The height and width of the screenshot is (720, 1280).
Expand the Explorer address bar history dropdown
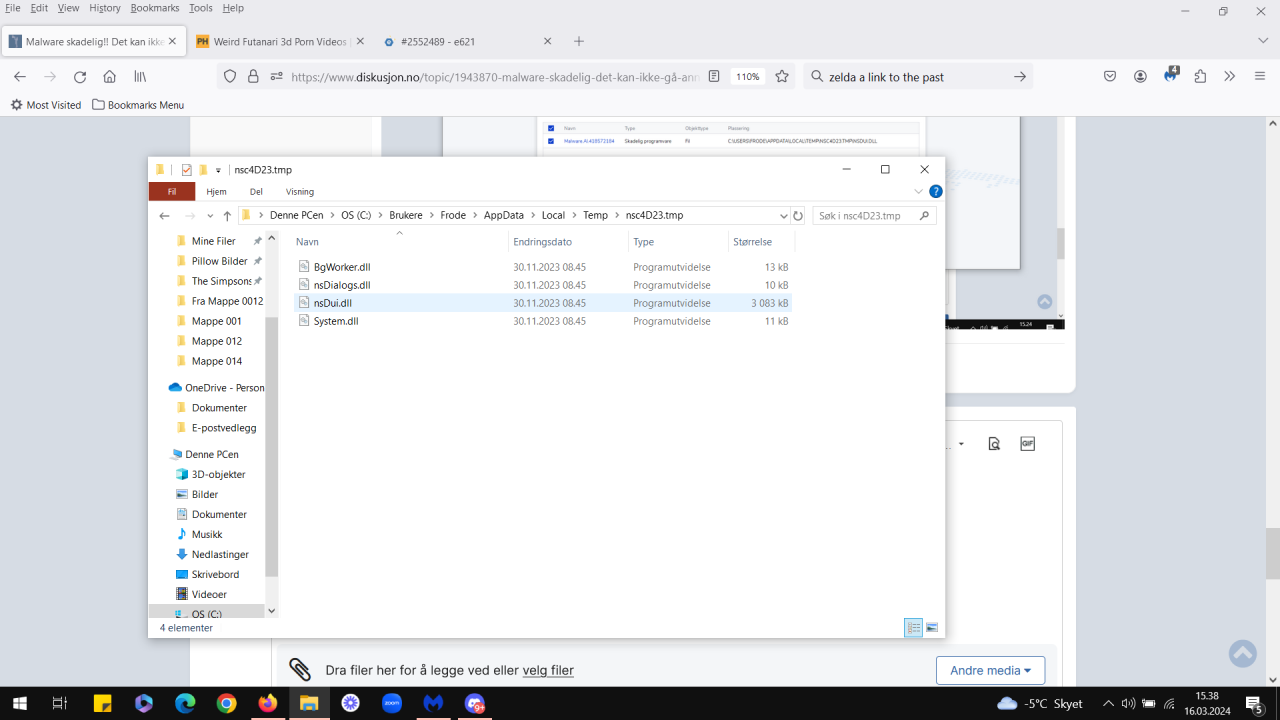pyautogui.click(x=783, y=216)
